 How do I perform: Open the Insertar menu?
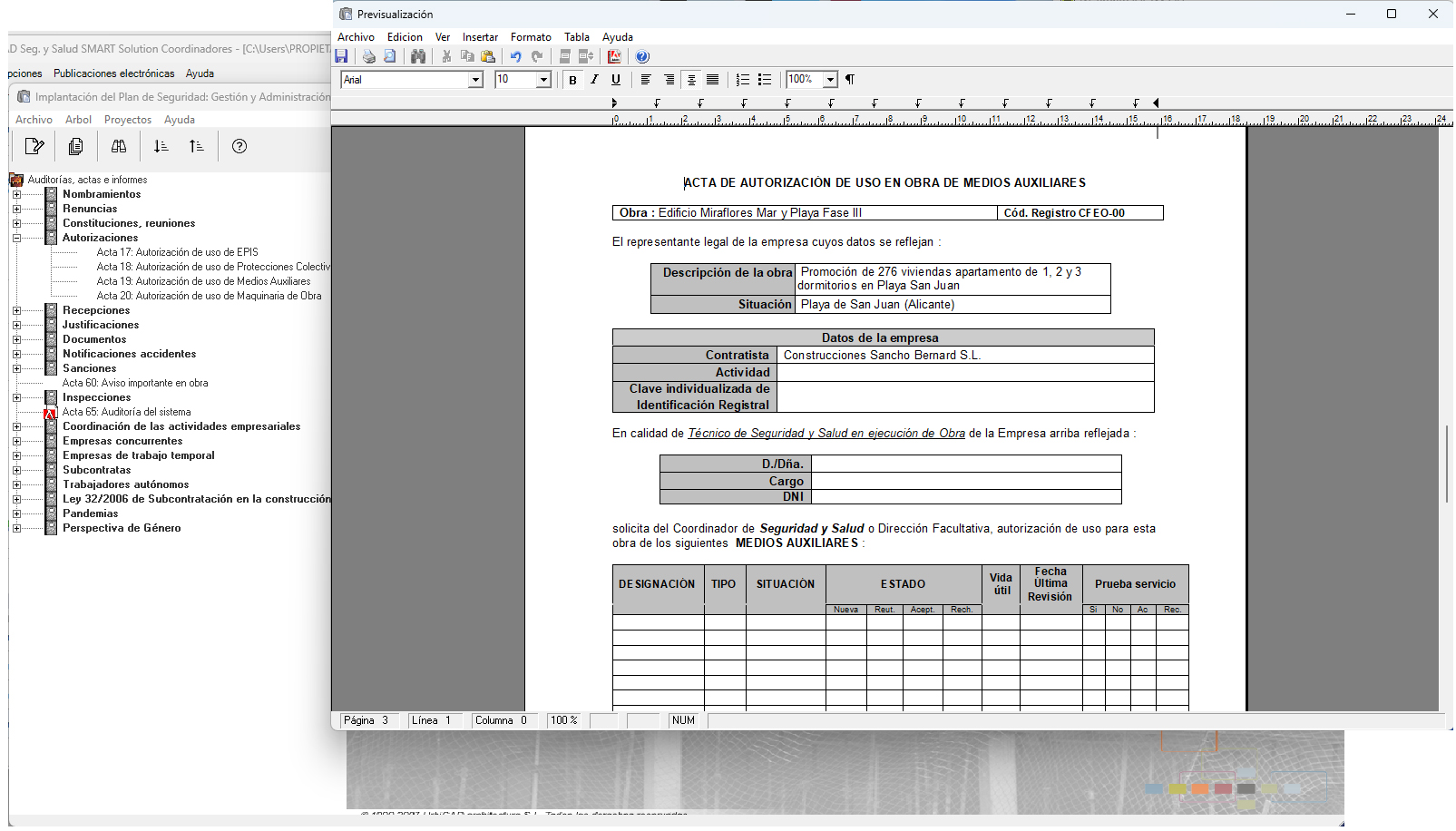point(480,37)
